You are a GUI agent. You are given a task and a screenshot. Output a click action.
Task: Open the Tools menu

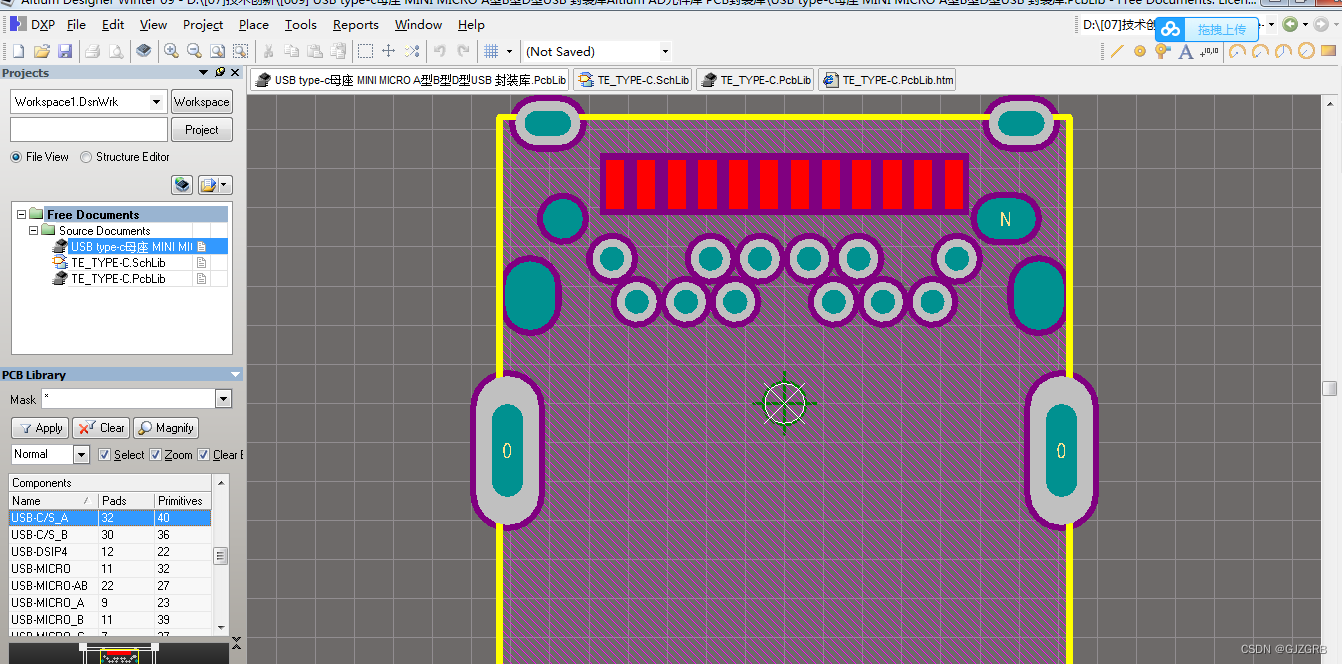(301, 25)
